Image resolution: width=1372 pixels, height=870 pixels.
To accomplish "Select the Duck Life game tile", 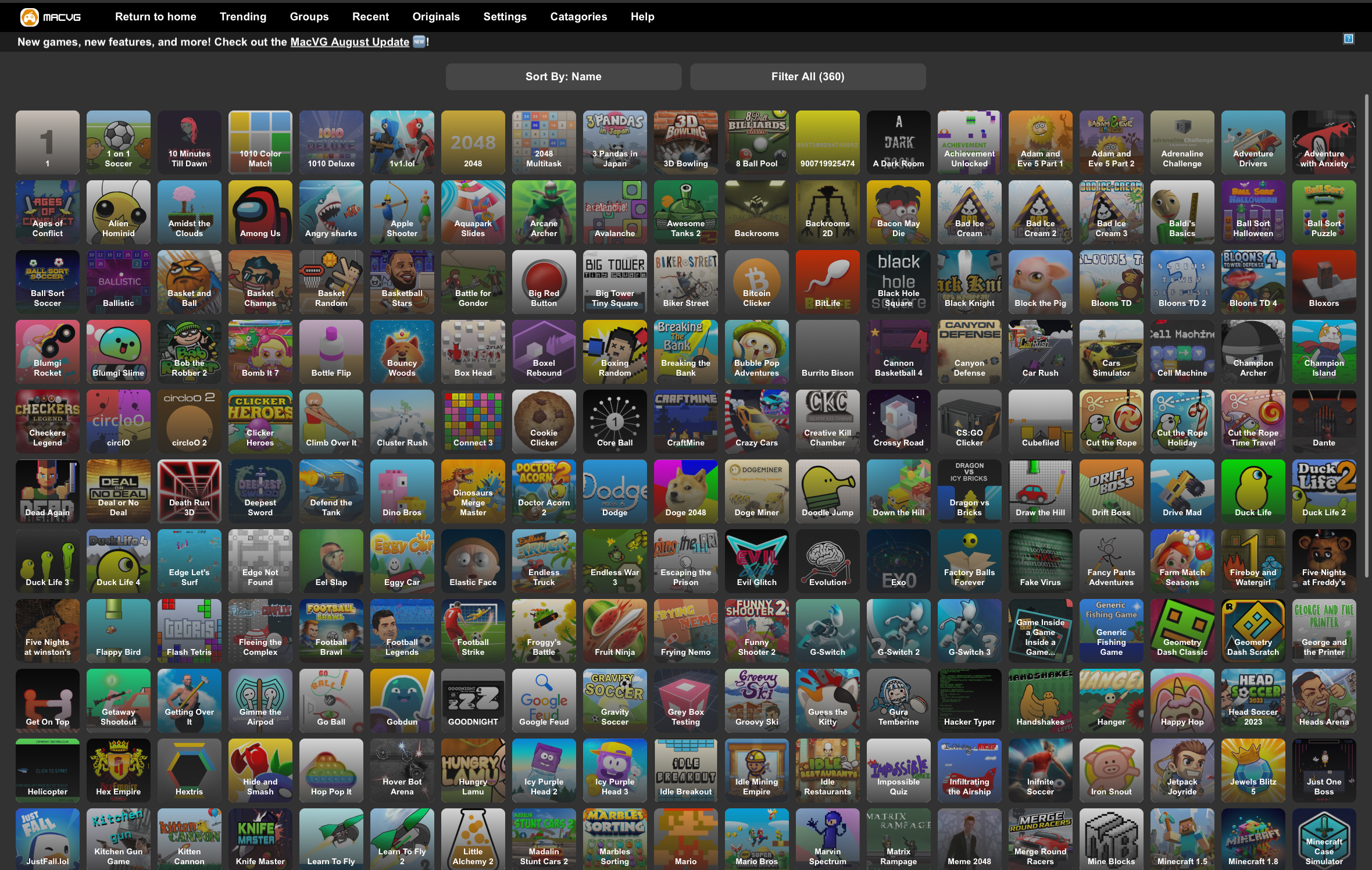I will pyautogui.click(x=1253, y=491).
